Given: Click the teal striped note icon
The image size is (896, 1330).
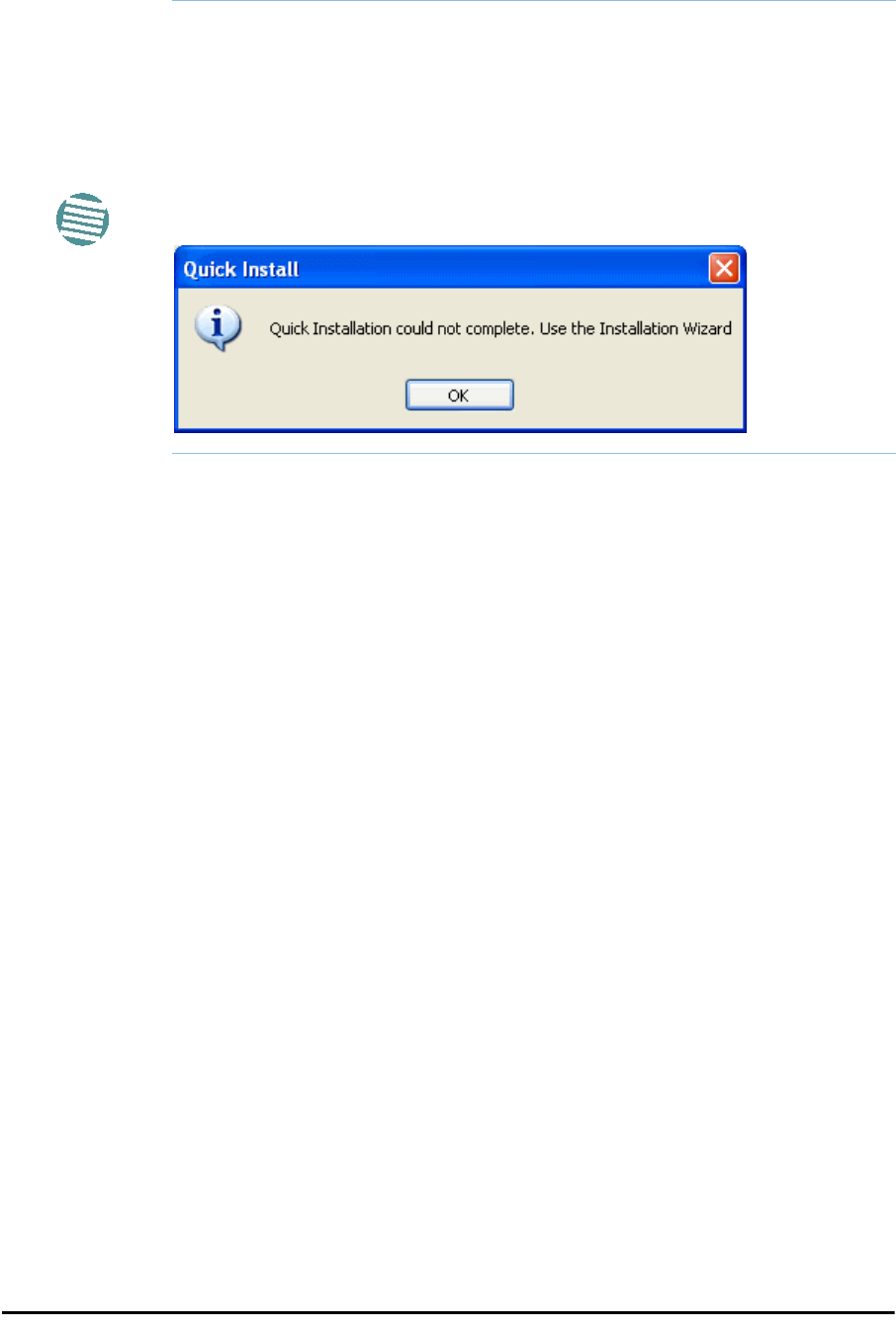Looking at the screenshot, I should click(x=82, y=219).
